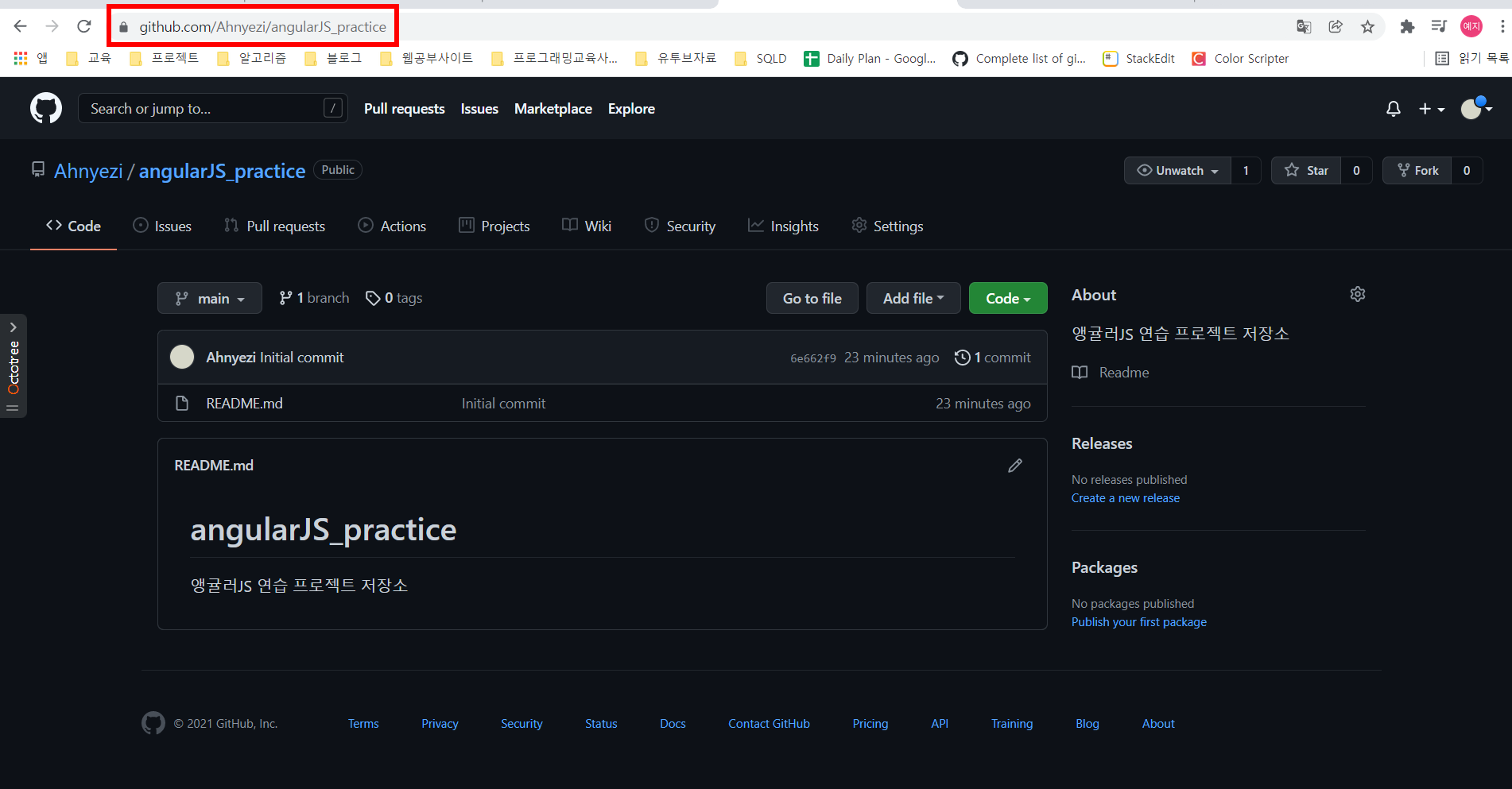Open the Projects tab
Screen dimensions: 1512x789
point(494,226)
